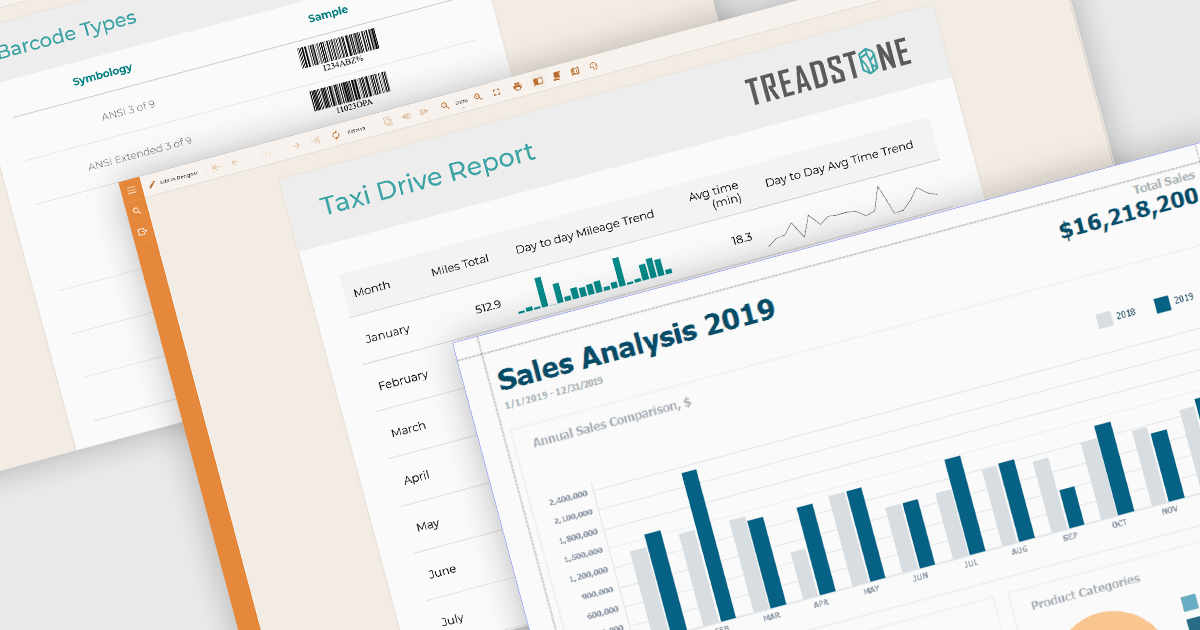Select the May row
Image resolution: width=1200 pixels, height=630 pixels.
point(427,524)
